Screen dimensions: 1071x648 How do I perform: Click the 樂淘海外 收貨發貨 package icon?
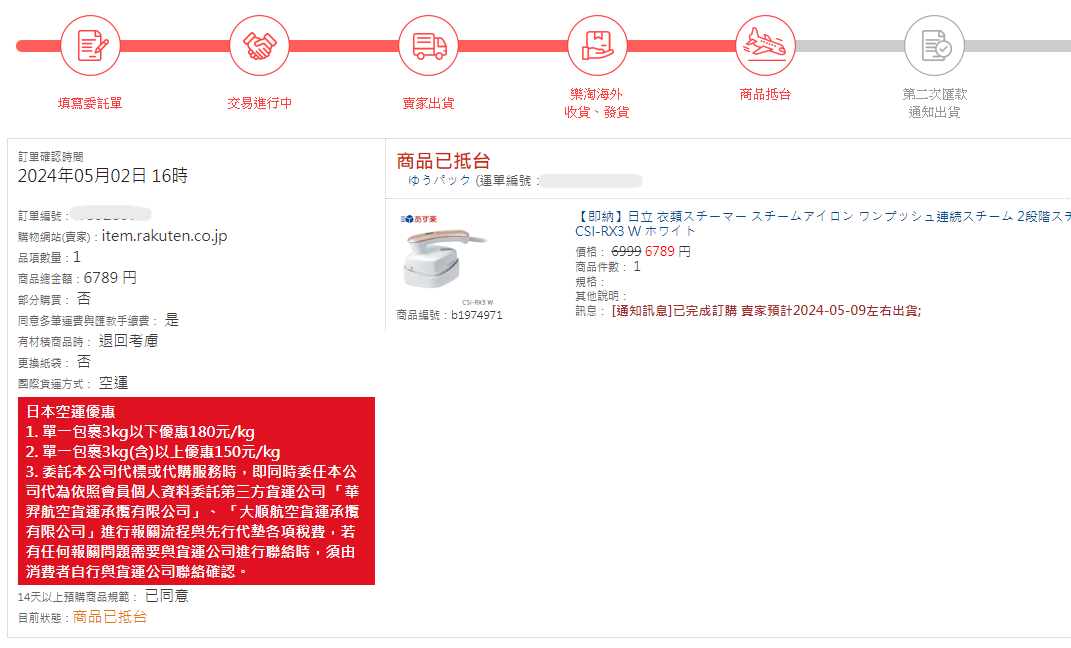597,46
